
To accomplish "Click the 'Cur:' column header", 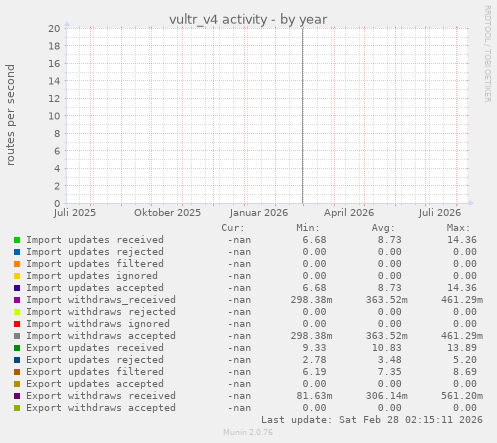I will pos(233,228).
